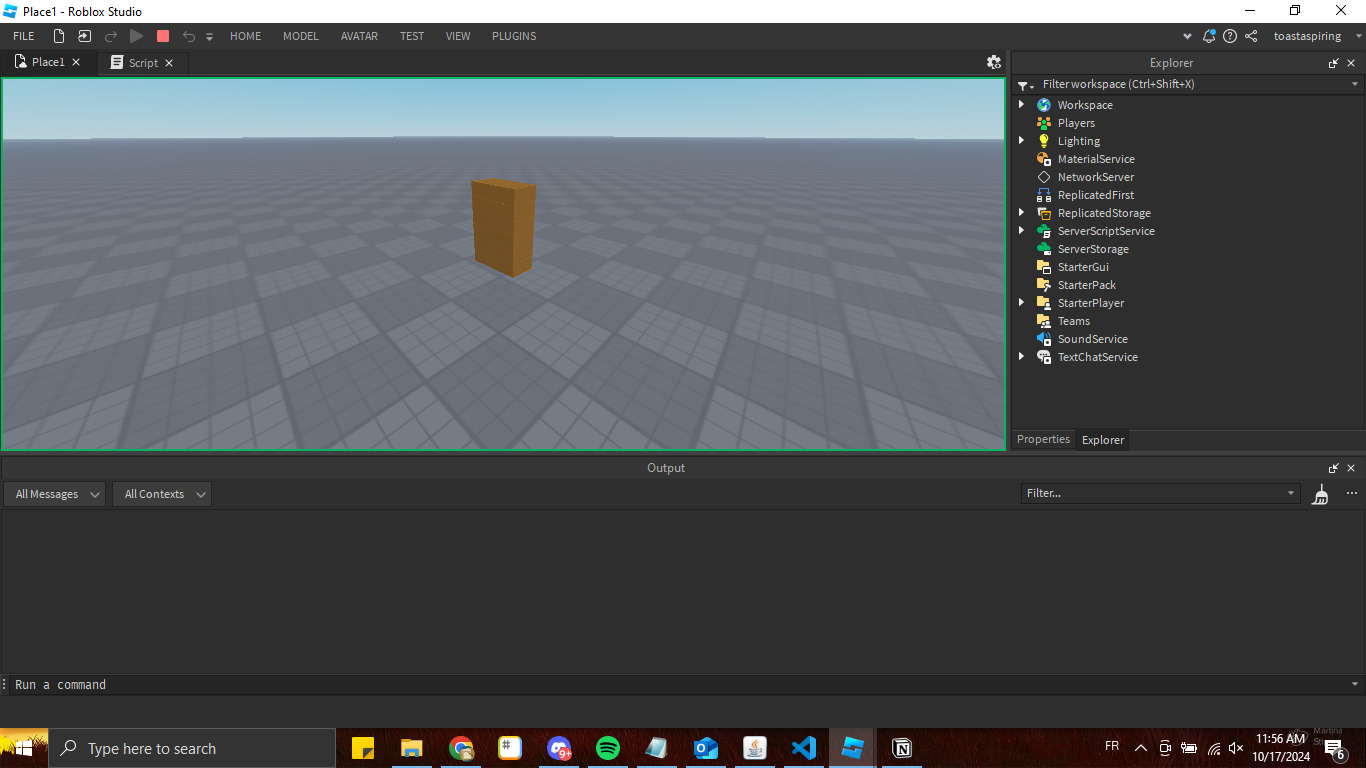Screen dimensions: 1366x768
Task: Click the red Stop button in quick access toolbar
Action: pos(162,35)
